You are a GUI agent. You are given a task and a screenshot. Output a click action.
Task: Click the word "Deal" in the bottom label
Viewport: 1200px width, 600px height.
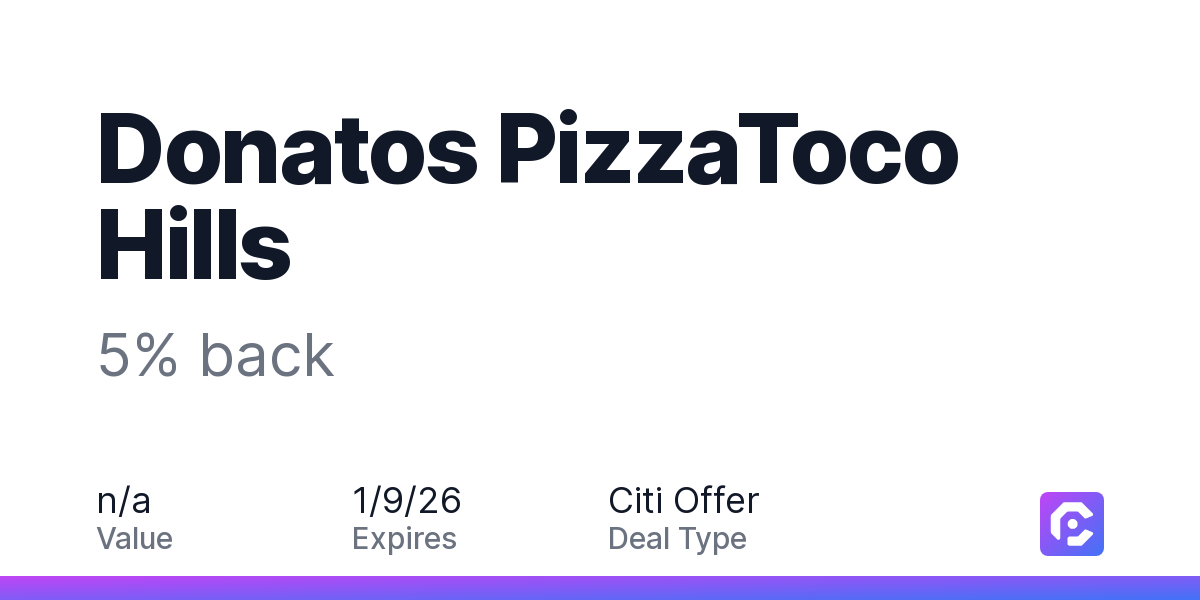tap(640, 539)
